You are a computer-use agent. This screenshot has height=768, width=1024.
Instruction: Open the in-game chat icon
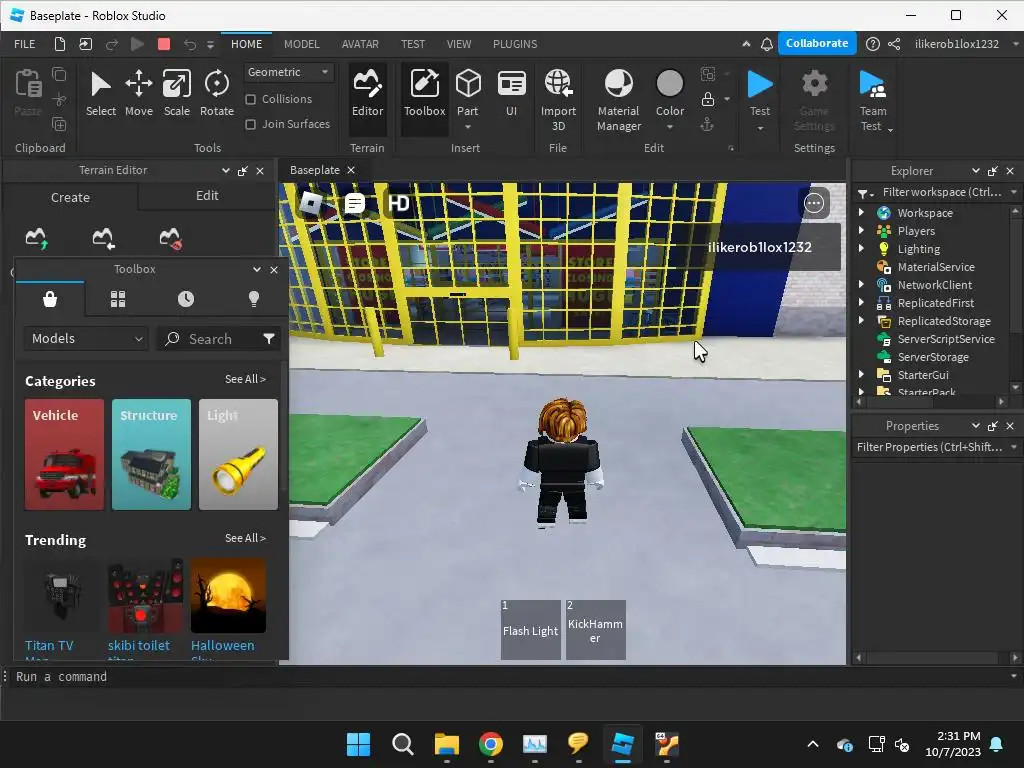(x=355, y=204)
